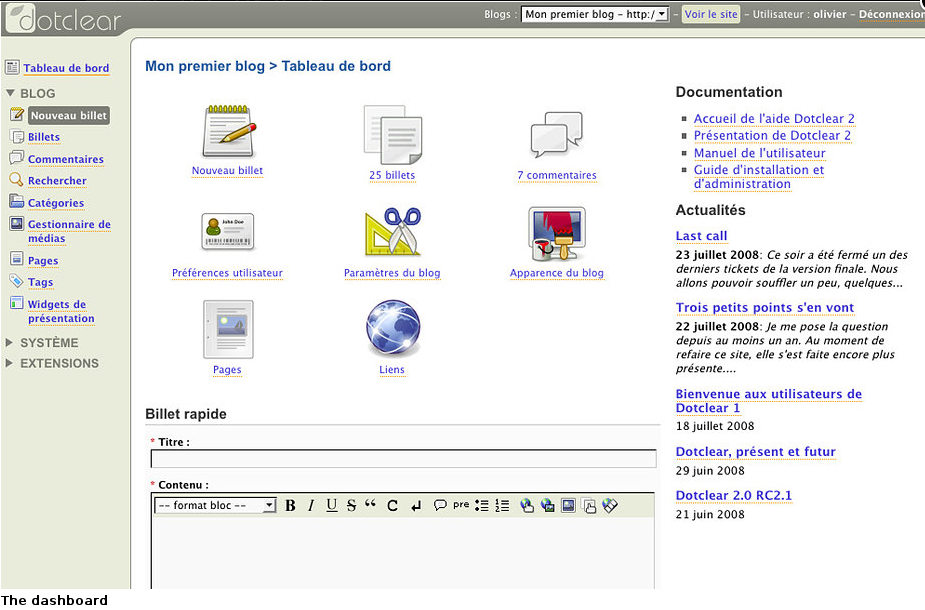Click the code (C) toolbar button
Viewport: 925px width, 610px height.
point(392,506)
